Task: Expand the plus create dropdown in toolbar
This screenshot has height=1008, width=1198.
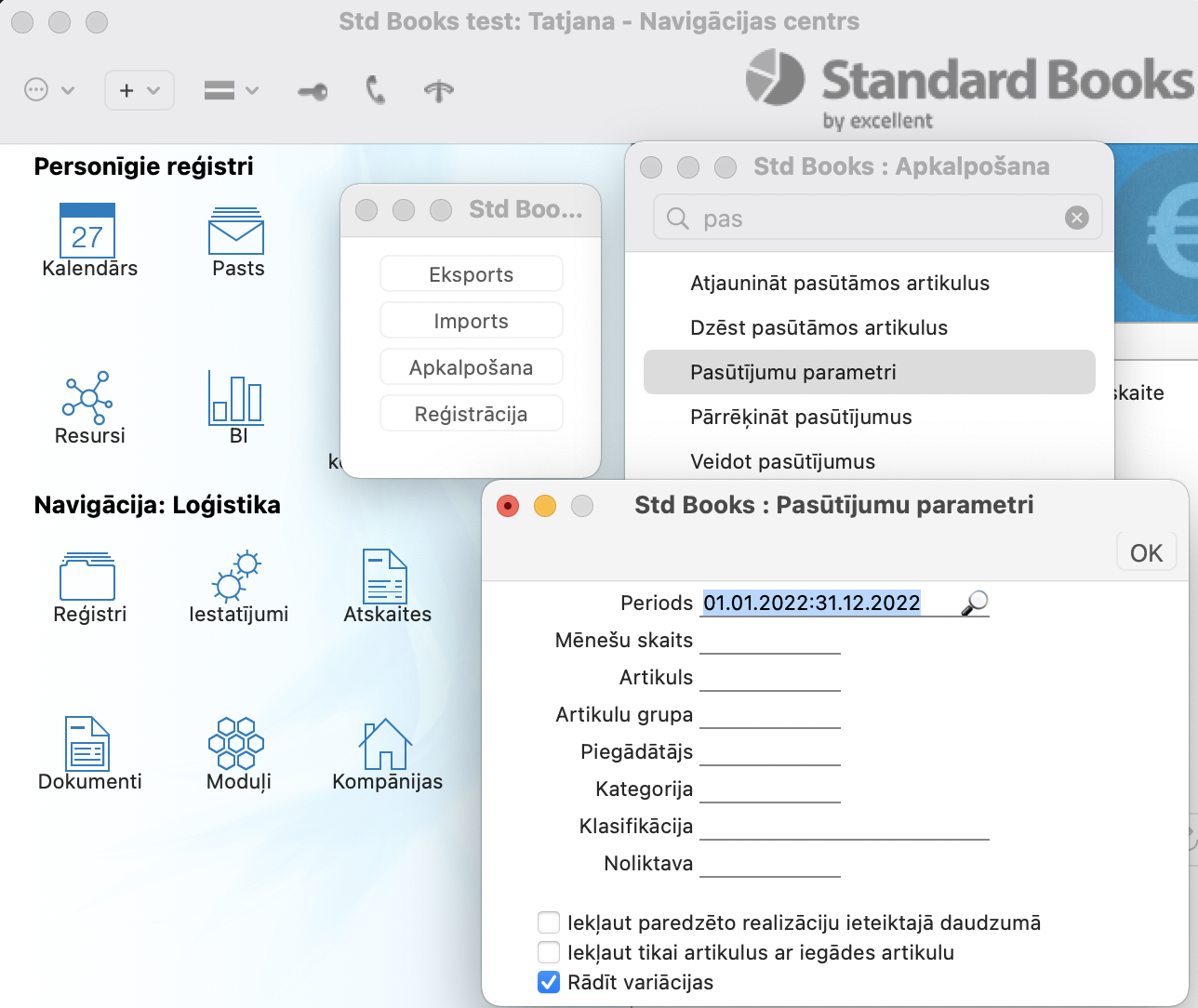Action: [139, 90]
